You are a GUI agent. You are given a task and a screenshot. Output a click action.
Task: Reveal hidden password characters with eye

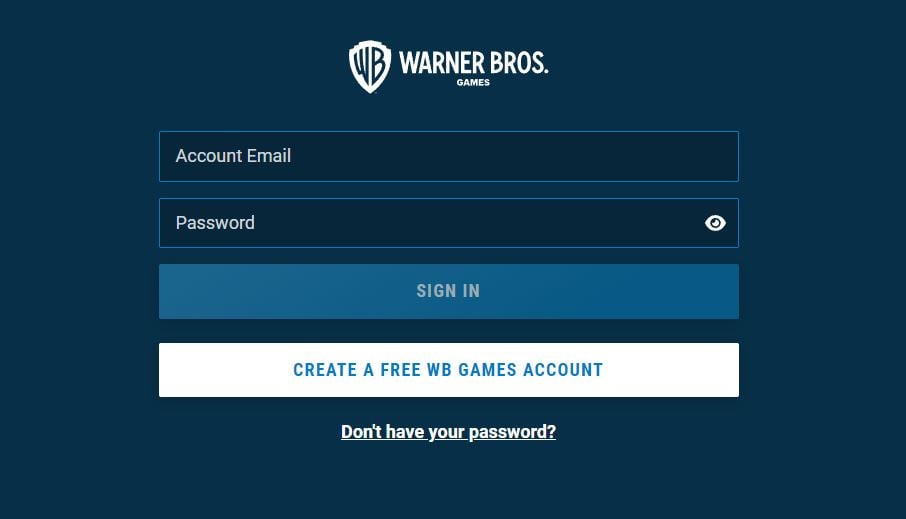tap(715, 223)
